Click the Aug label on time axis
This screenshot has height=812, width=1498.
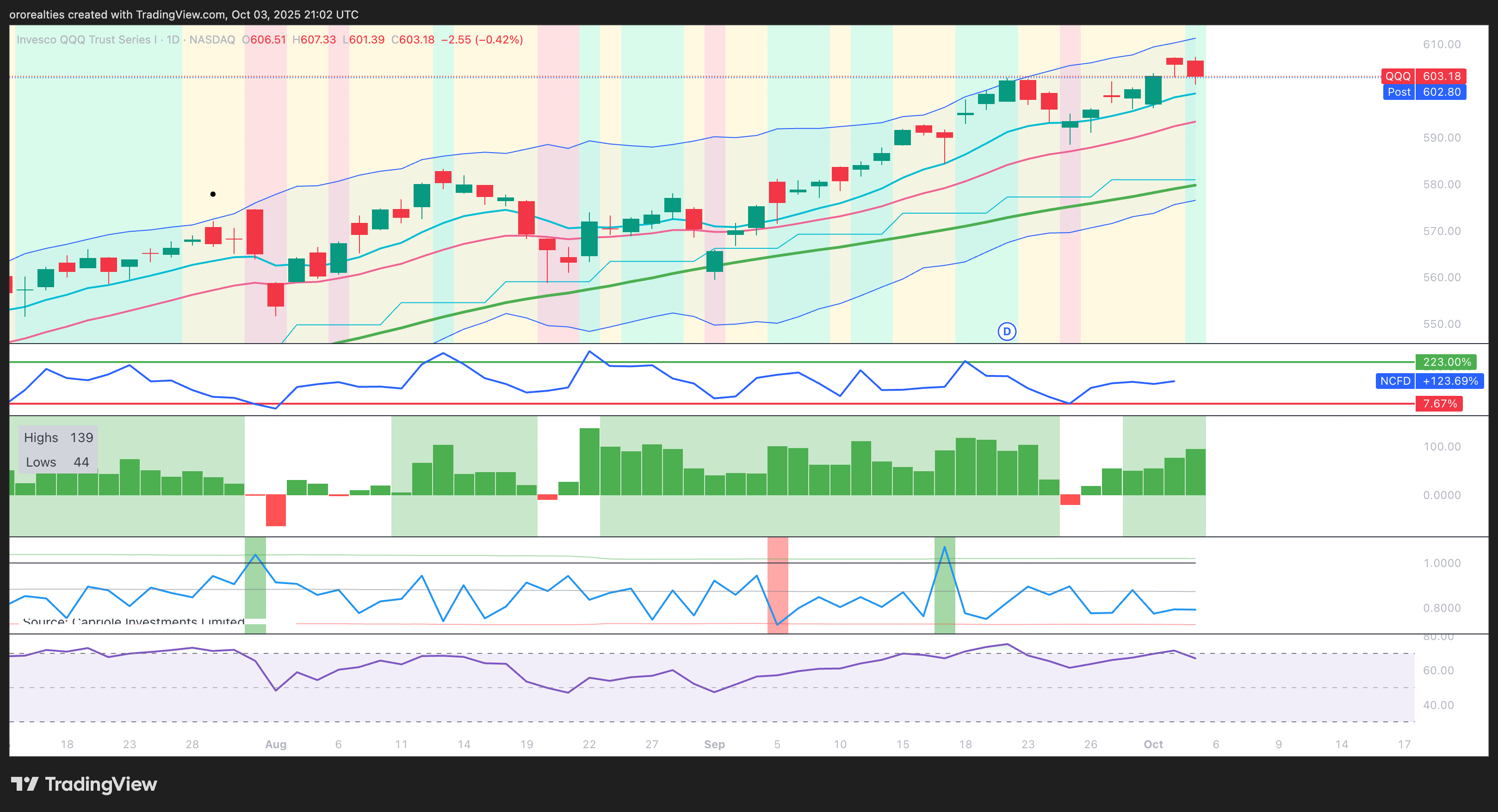(276, 744)
